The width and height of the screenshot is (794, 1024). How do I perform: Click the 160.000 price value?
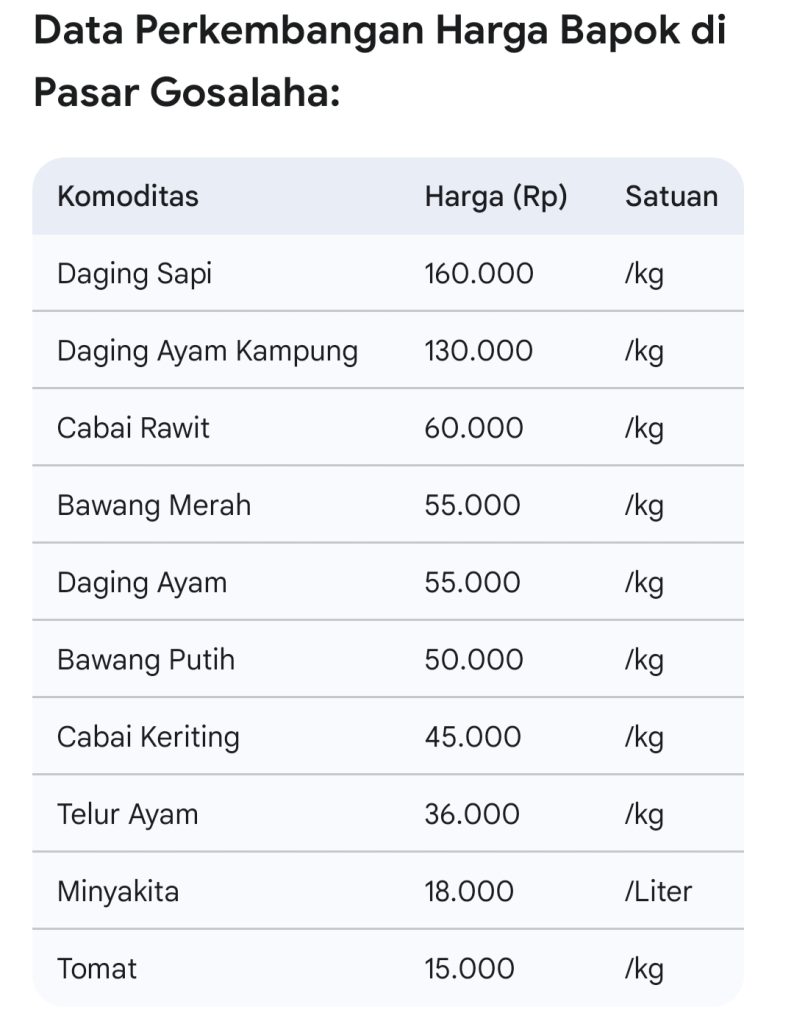pyautogui.click(x=479, y=274)
